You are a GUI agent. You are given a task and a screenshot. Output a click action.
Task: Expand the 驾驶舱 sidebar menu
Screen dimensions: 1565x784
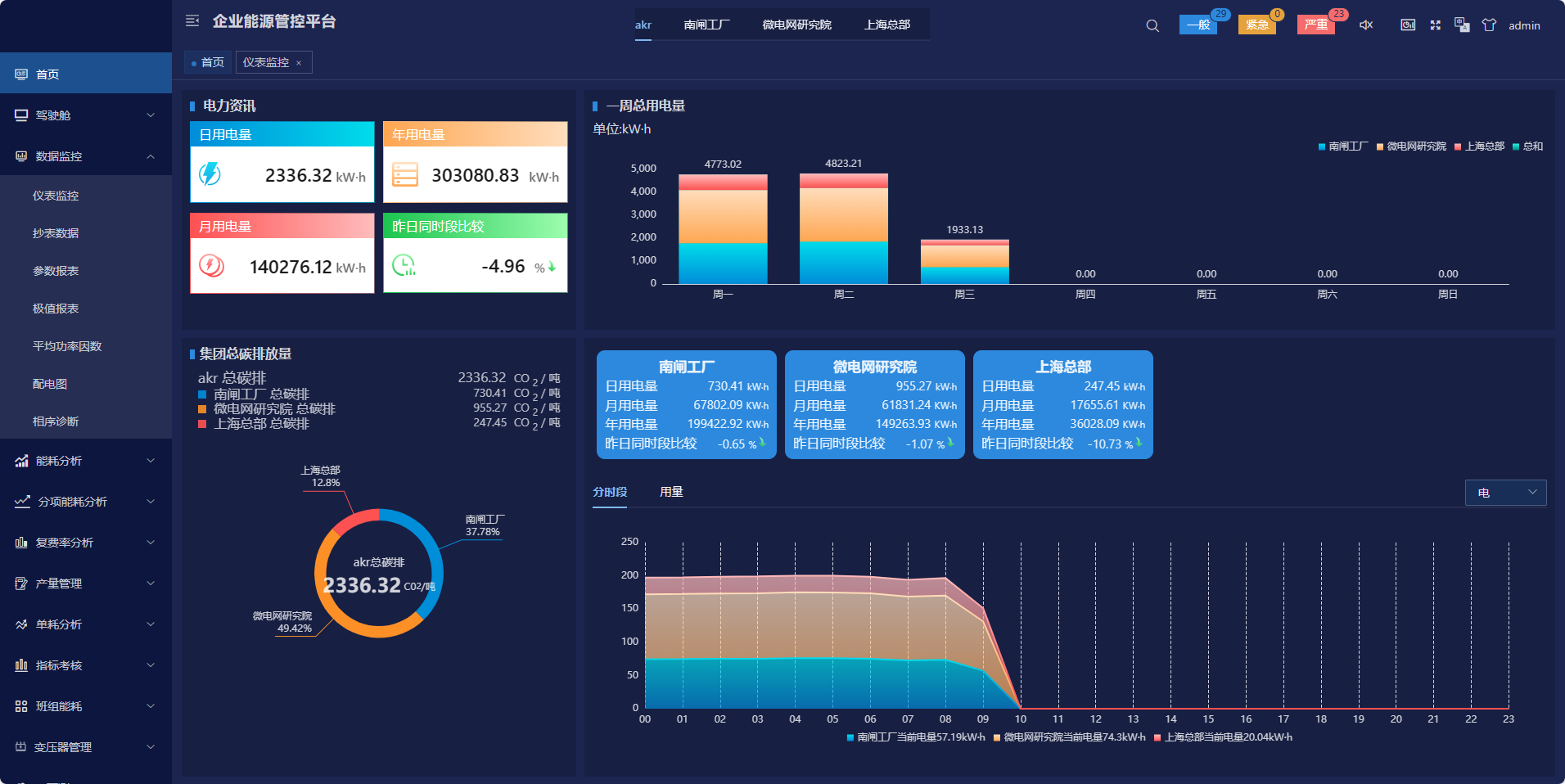(86, 115)
